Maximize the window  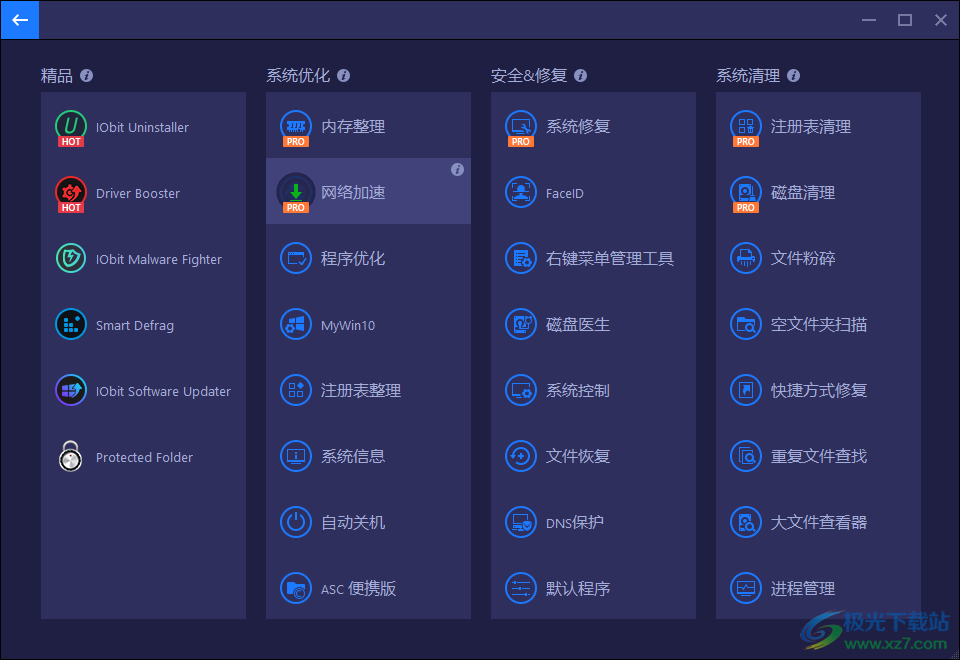click(904, 20)
